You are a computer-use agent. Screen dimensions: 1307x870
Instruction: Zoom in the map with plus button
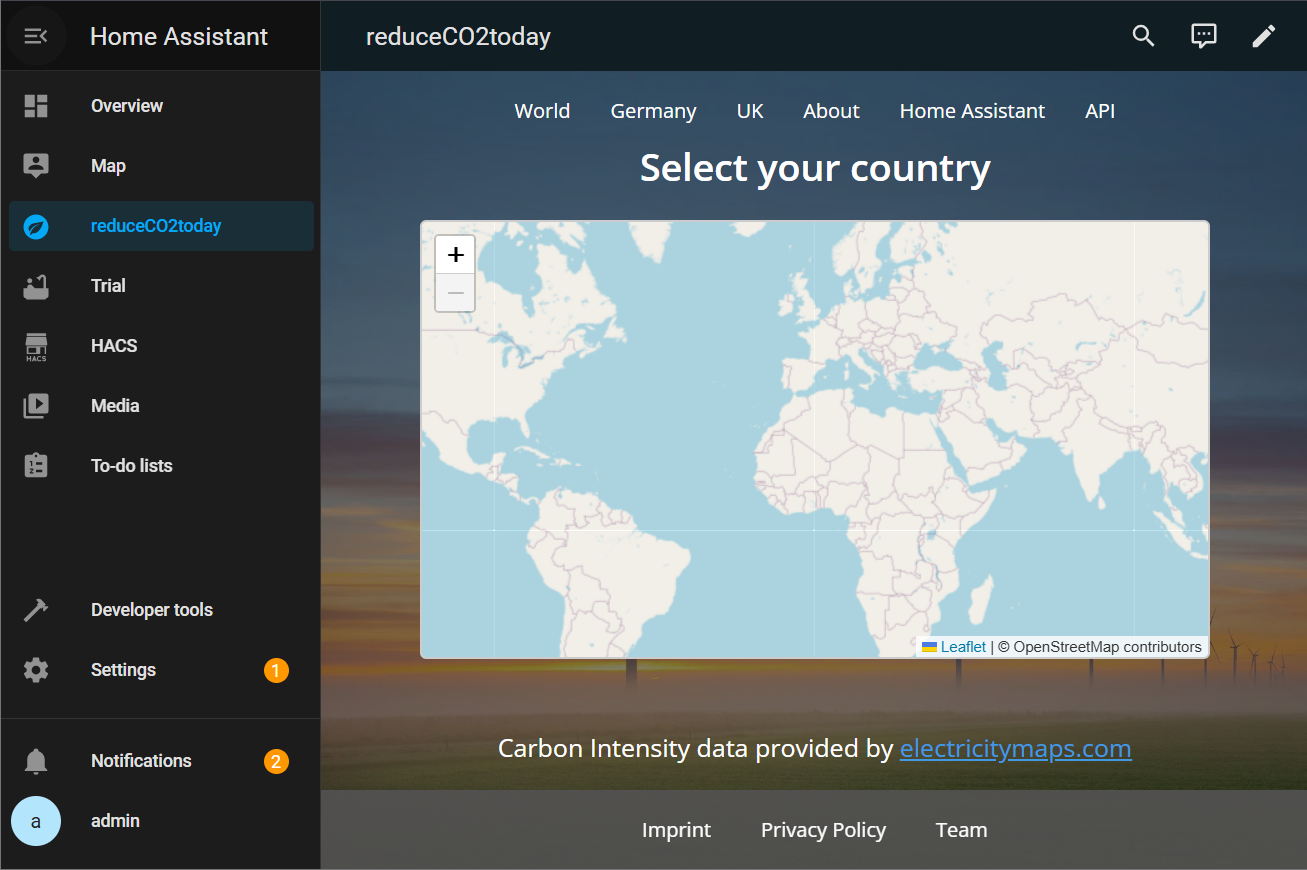pos(456,255)
